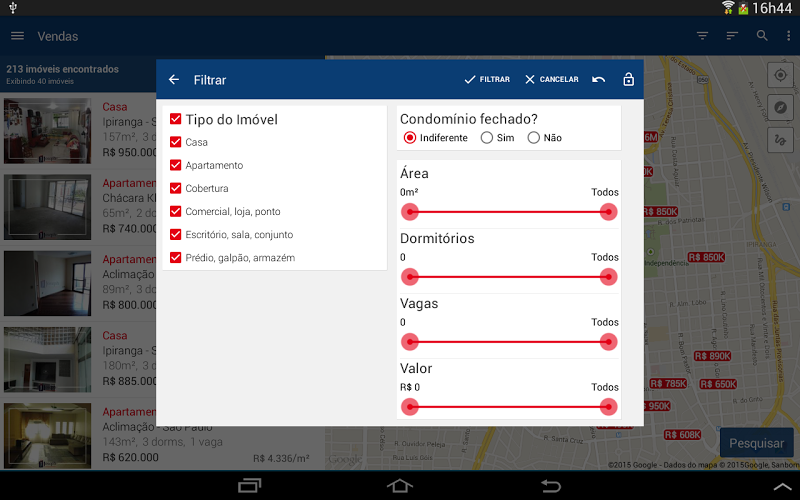
Task: Tap the R$ 608K map price marker
Action: click(x=683, y=435)
